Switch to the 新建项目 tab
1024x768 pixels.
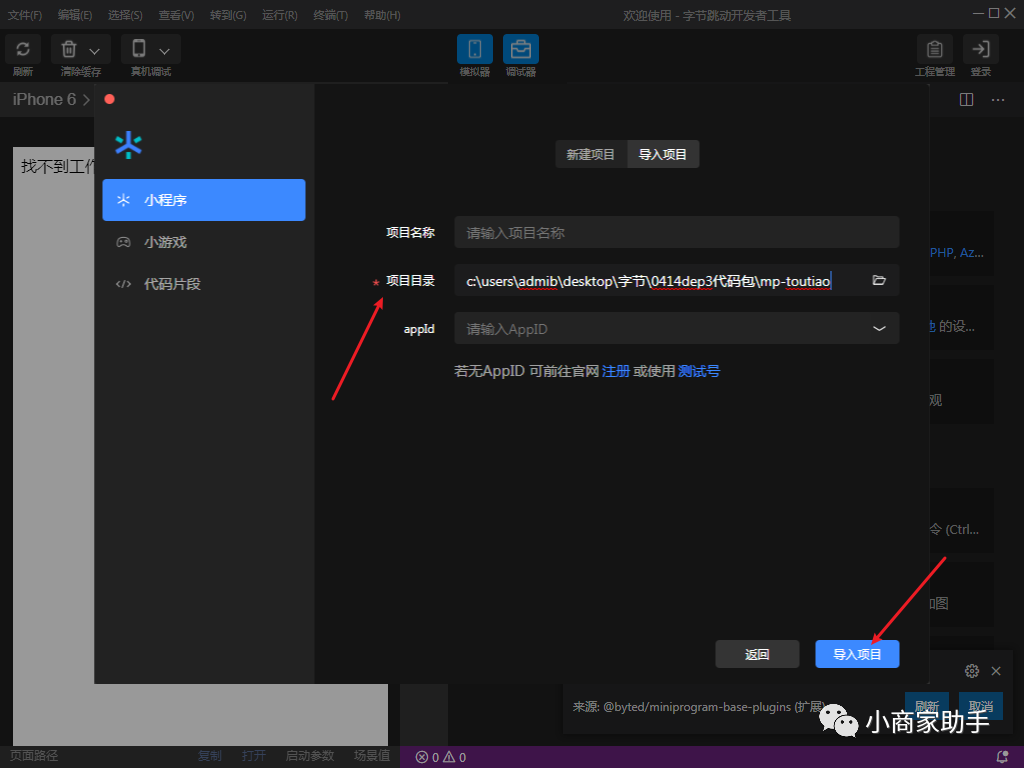coord(591,154)
